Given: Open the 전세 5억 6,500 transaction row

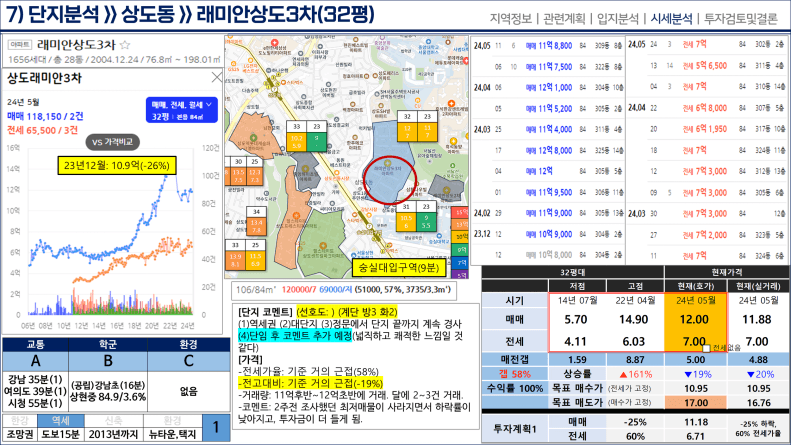Looking at the screenshot, I should pyautogui.click(x=707, y=66).
